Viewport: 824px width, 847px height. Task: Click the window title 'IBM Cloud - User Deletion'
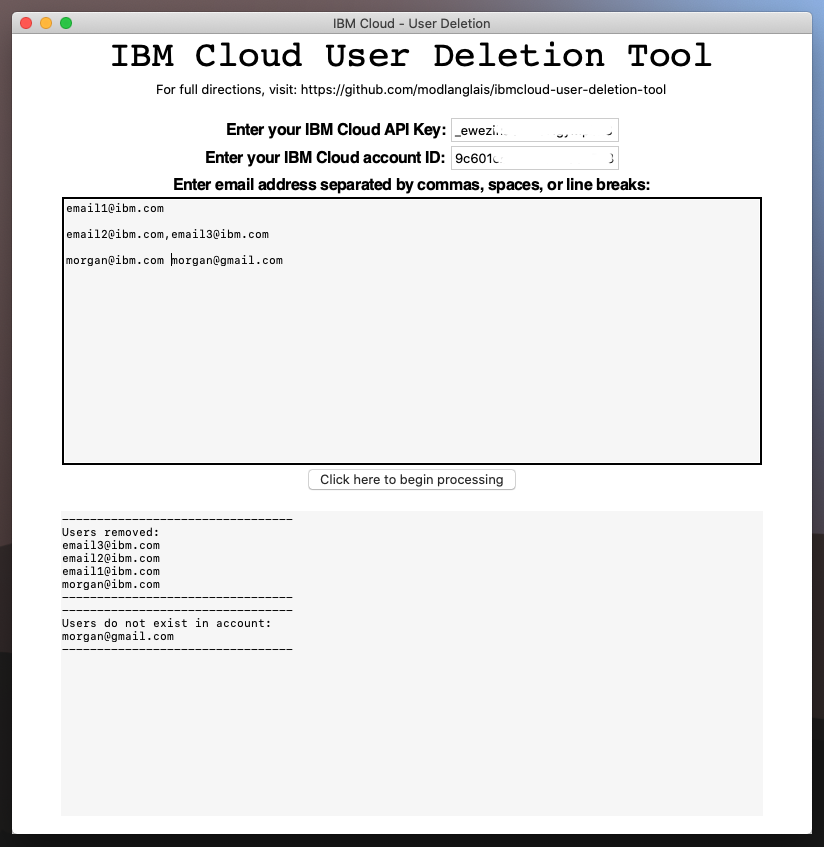tap(412, 24)
